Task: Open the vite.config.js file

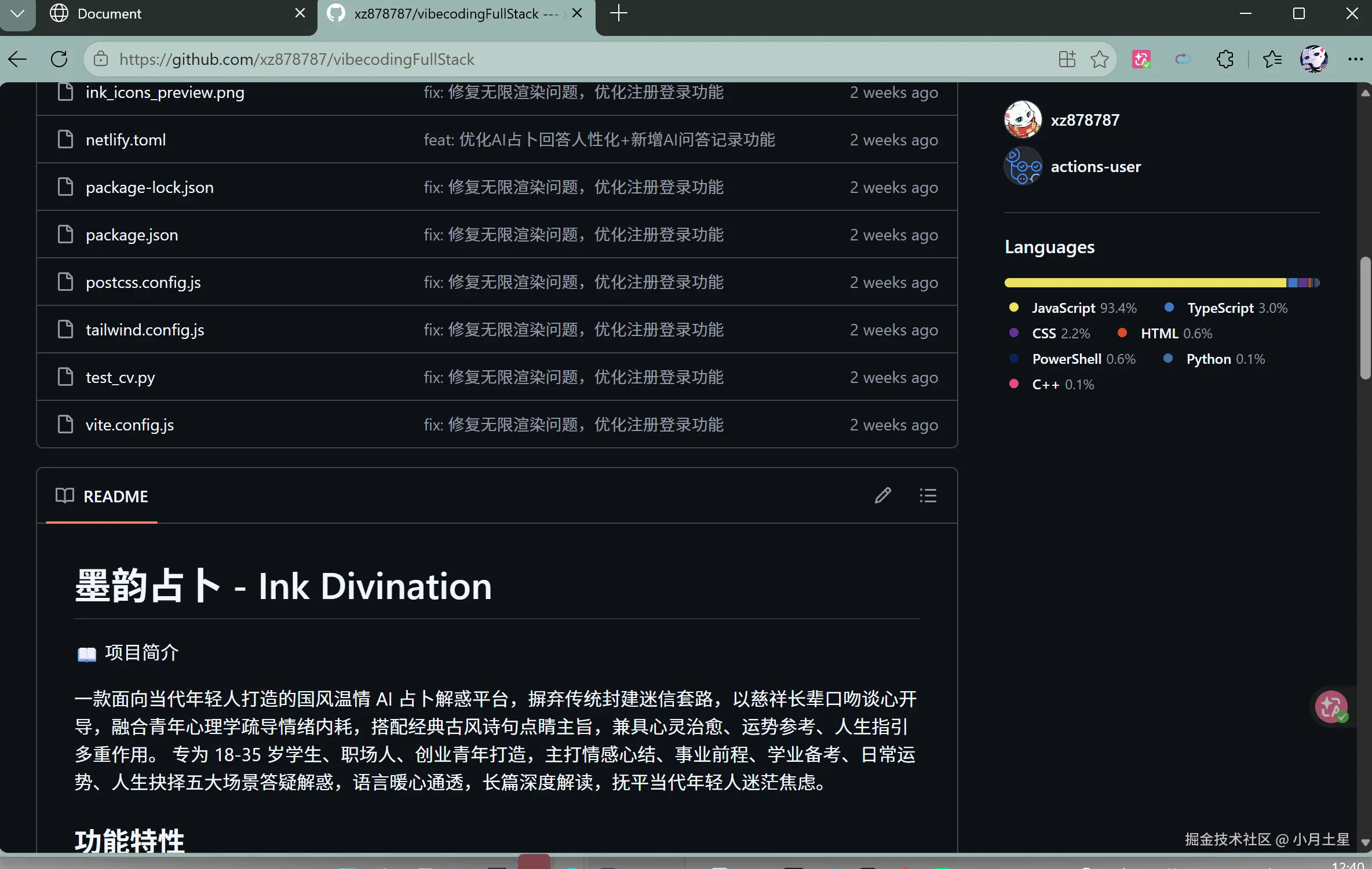Action: pyautogui.click(x=130, y=425)
